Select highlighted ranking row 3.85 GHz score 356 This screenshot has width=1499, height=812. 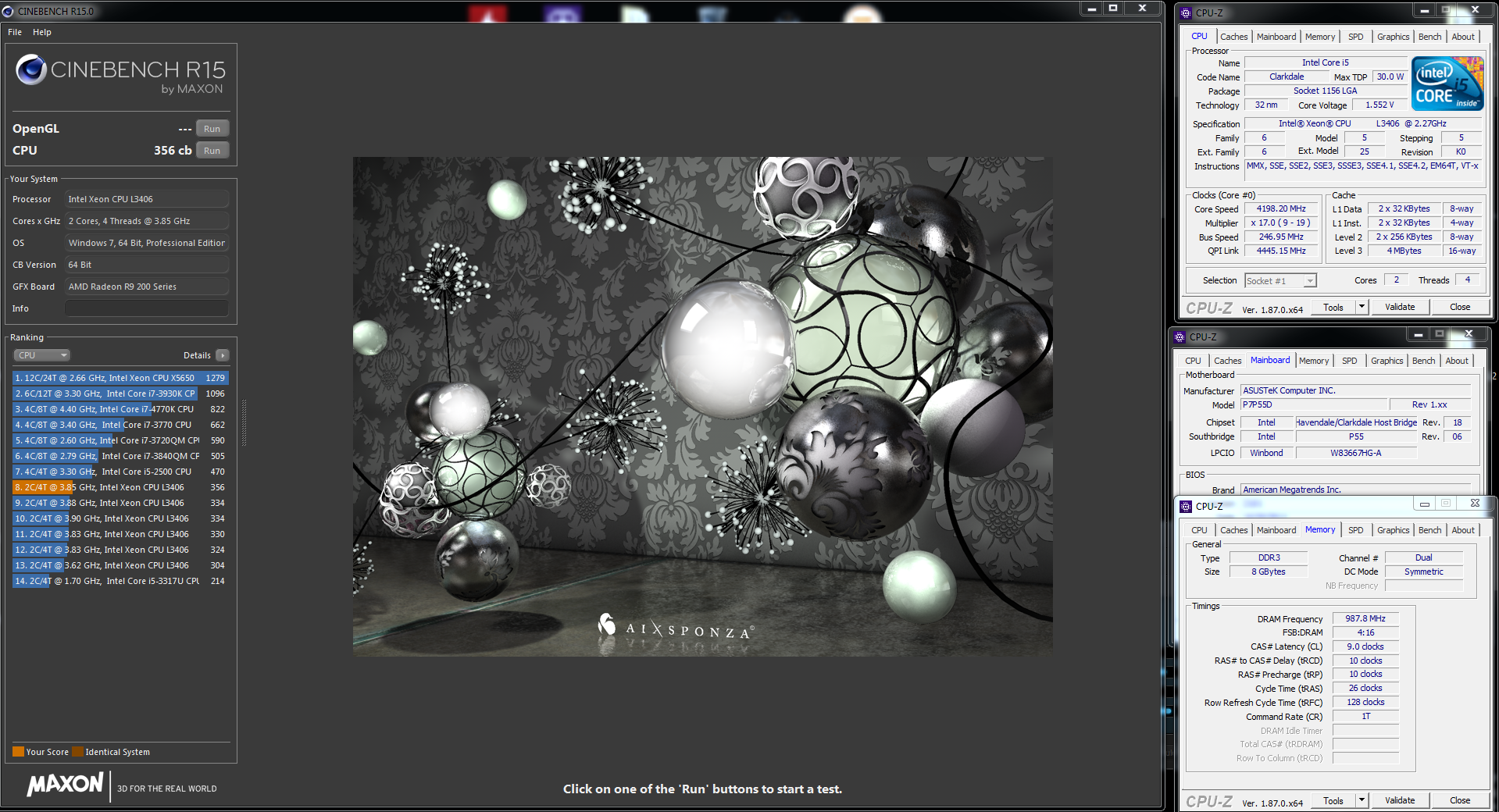[120, 487]
